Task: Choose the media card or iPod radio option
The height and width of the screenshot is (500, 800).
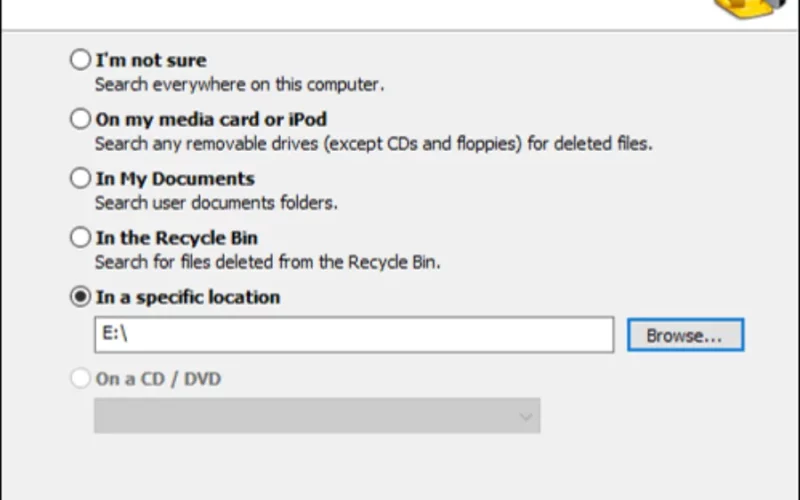Action: 80,119
